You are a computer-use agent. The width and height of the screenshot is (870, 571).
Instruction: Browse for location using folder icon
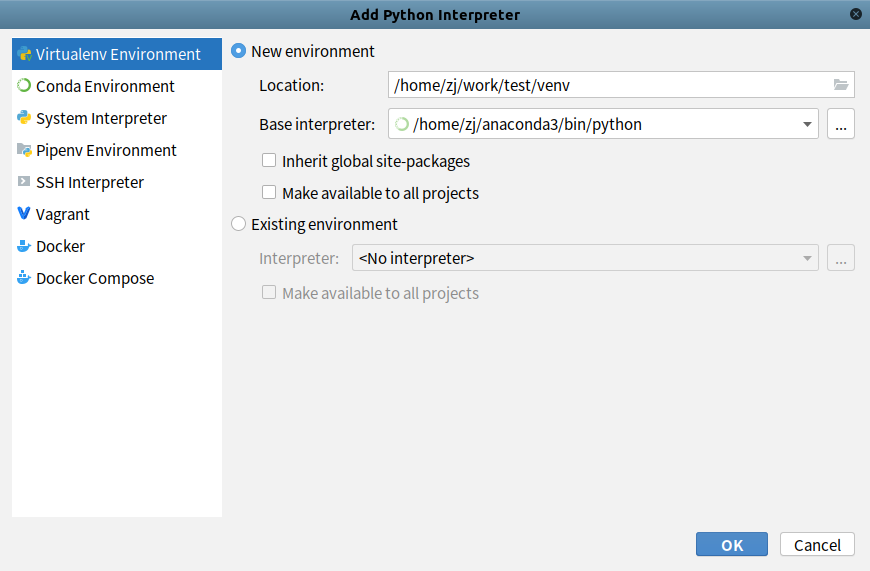click(840, 85)
